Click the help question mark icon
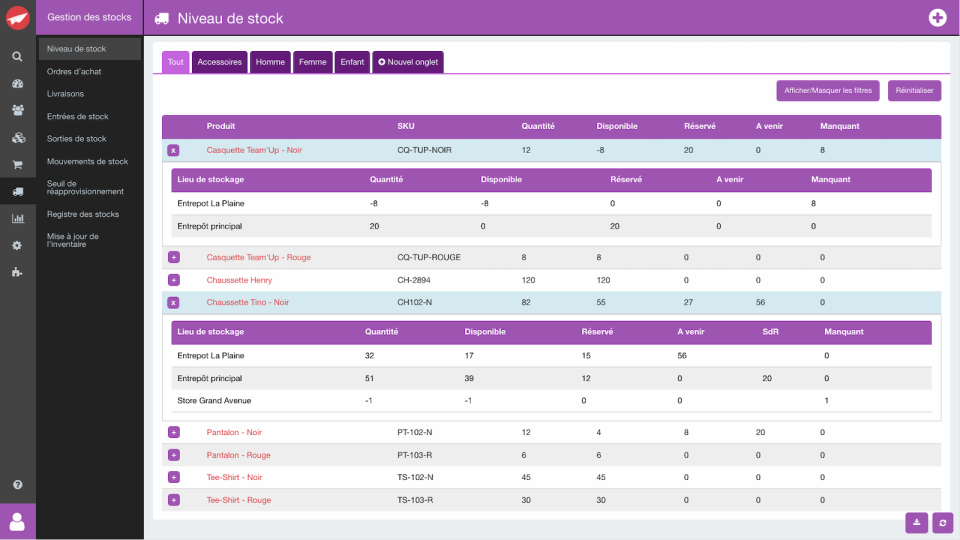Image resolution: width=960 pixels, height=540 pixels. pyautogui.click(x=17, y=484)
